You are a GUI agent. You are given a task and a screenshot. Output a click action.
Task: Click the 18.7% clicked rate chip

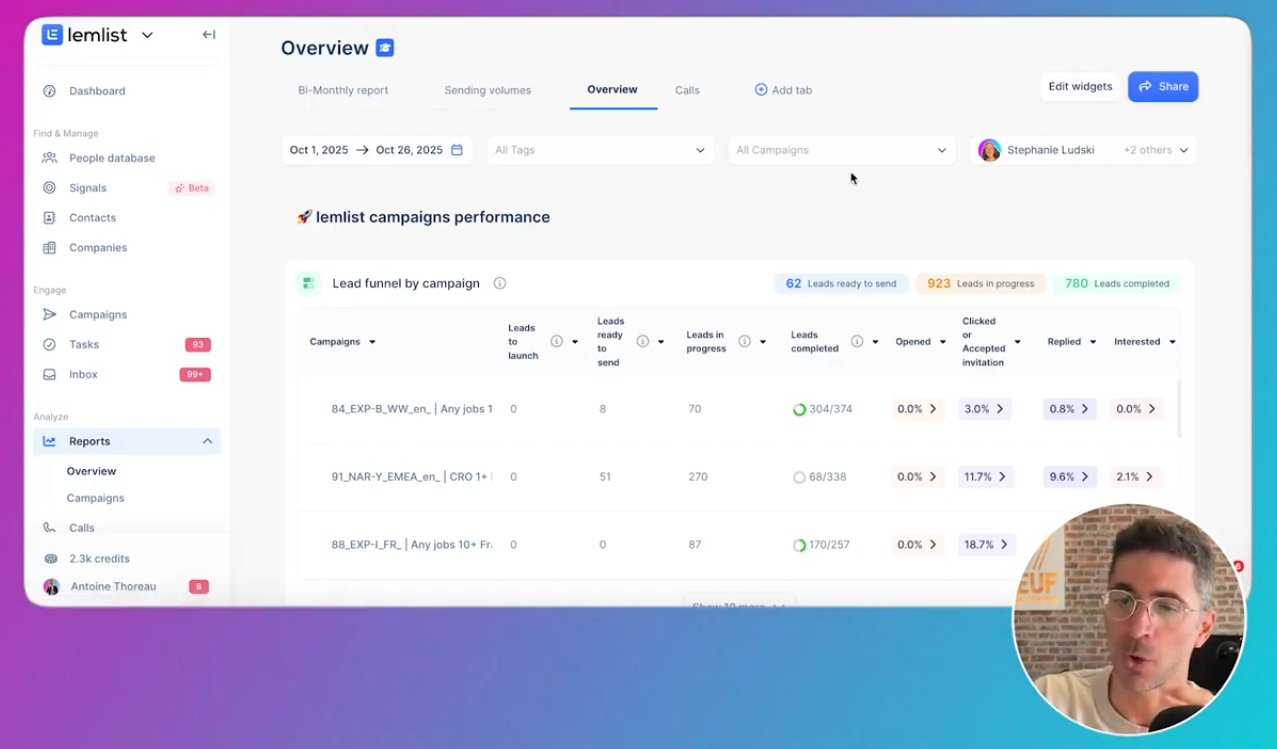pos(986,545)
